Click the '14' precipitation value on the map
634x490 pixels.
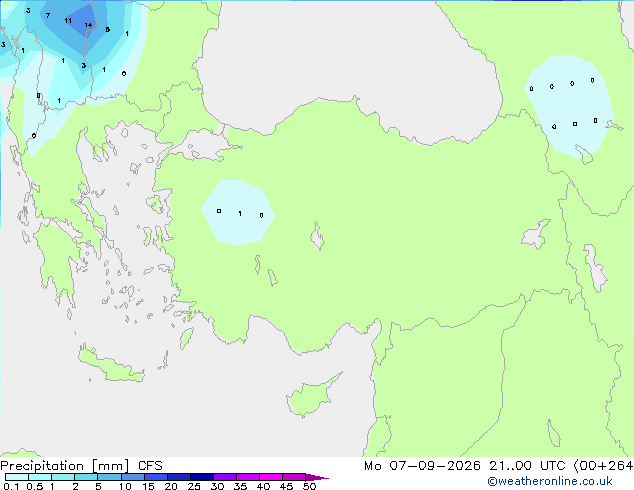88,25
